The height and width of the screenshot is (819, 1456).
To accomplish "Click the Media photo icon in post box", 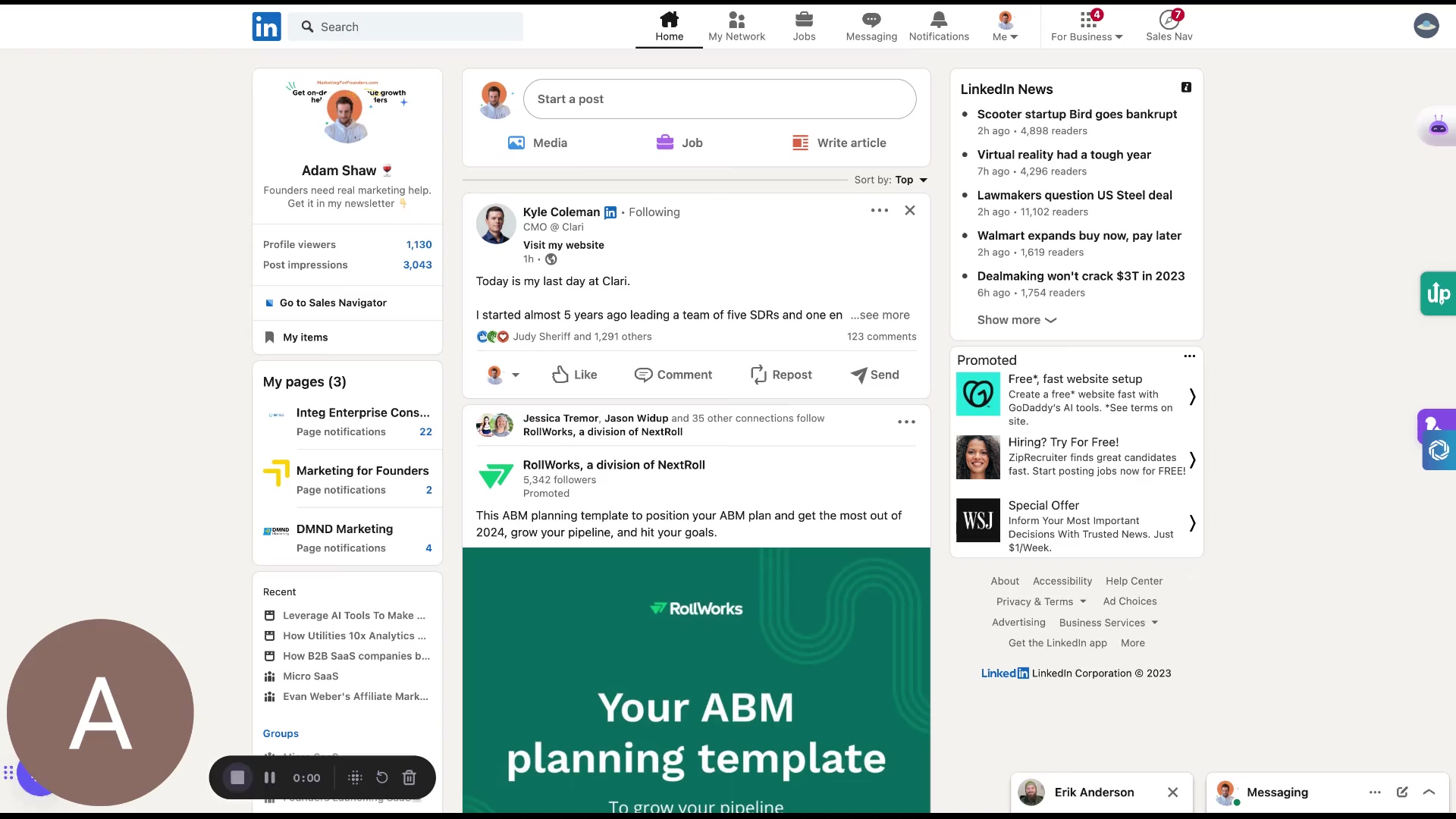I will click(x=516, y=143).
